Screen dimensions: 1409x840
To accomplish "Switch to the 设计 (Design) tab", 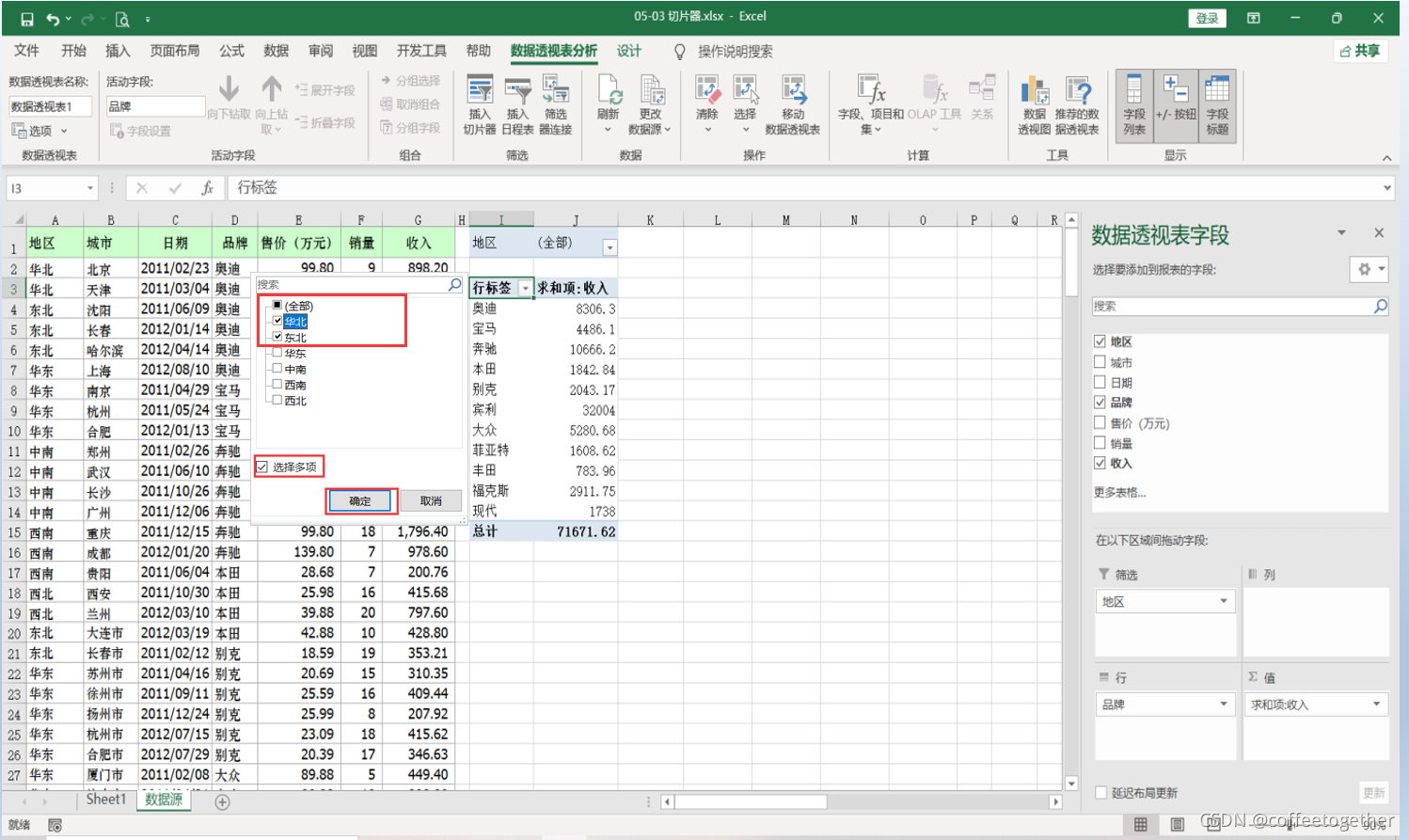I will tap(628, 51).
